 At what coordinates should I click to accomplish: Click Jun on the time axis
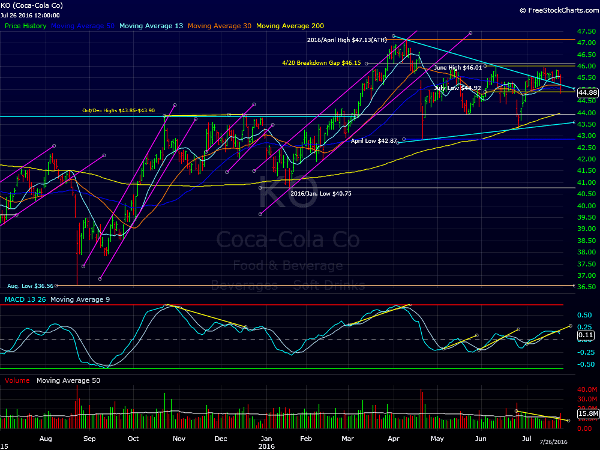click(x=481, y=439)
